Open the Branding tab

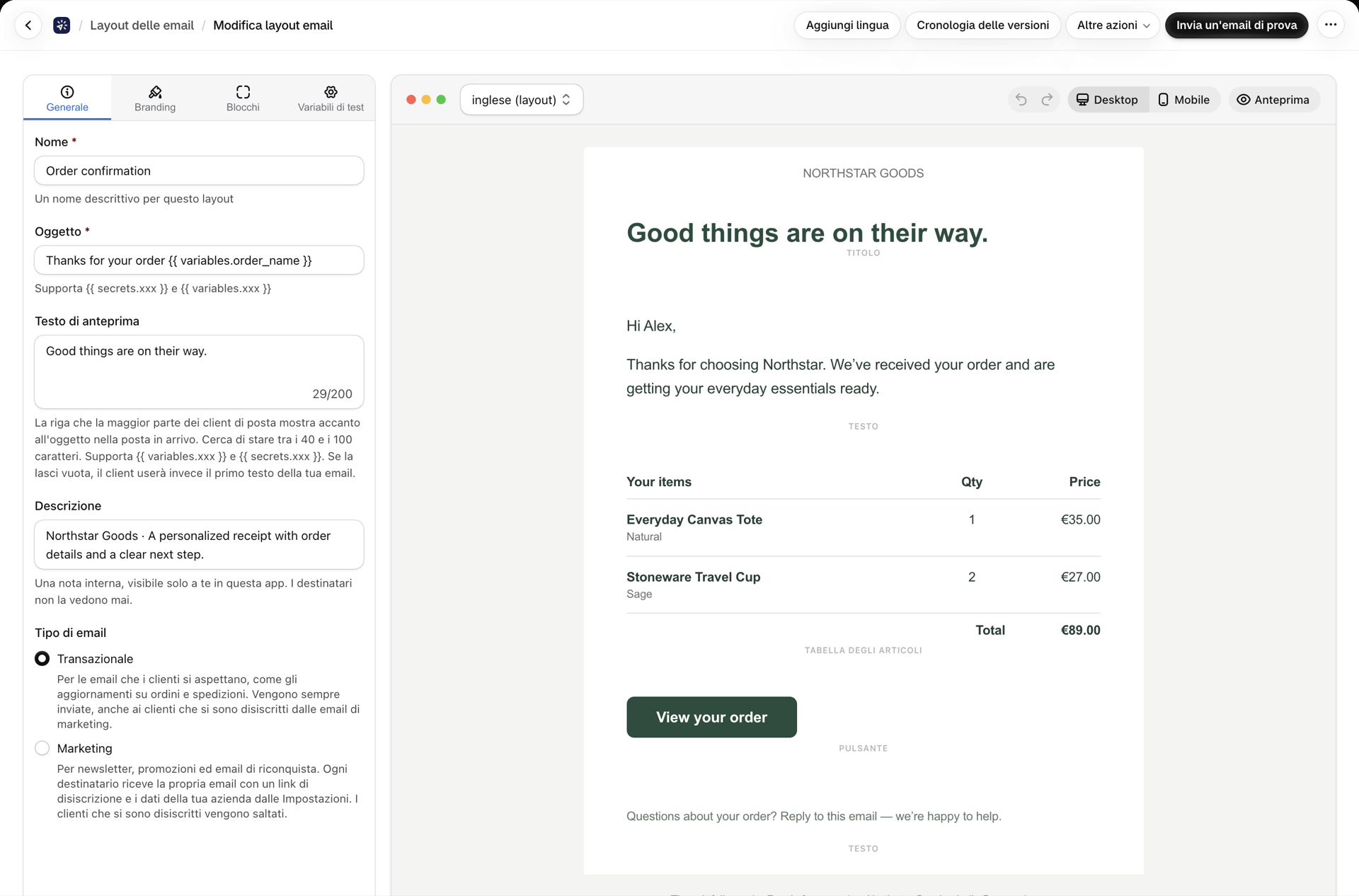(x=155, y=98)
